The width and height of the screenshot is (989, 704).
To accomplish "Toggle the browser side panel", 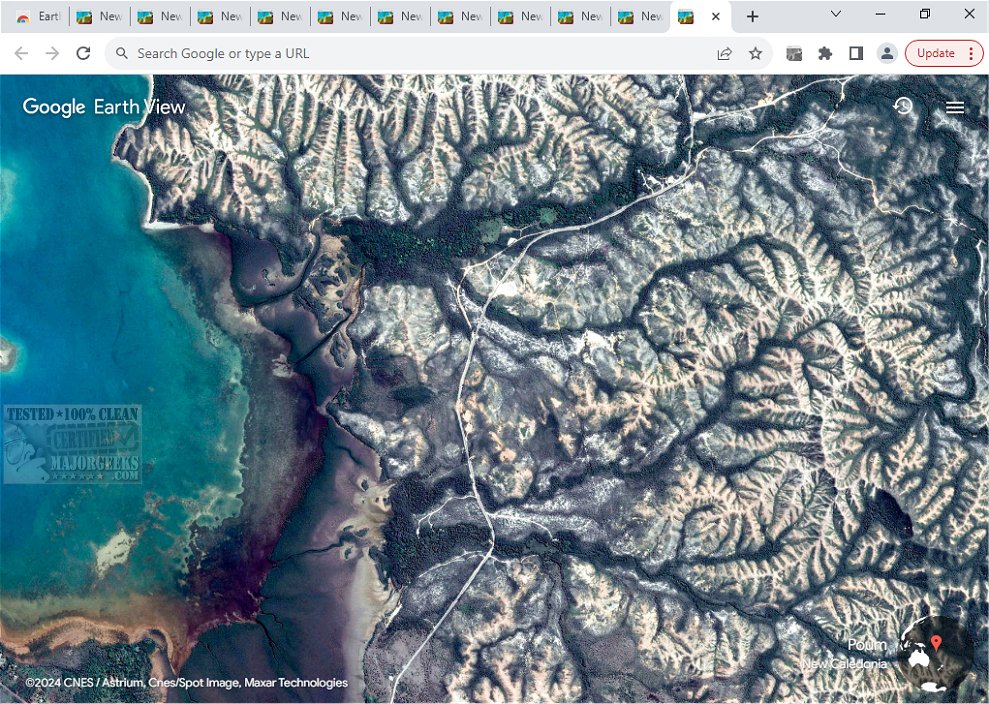I will 856,54.
